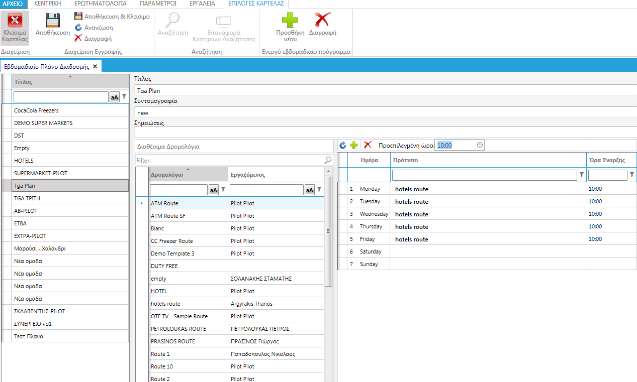637x382 pixels.
Task: Click the route column filter input
Action: [x=179, y=190]
